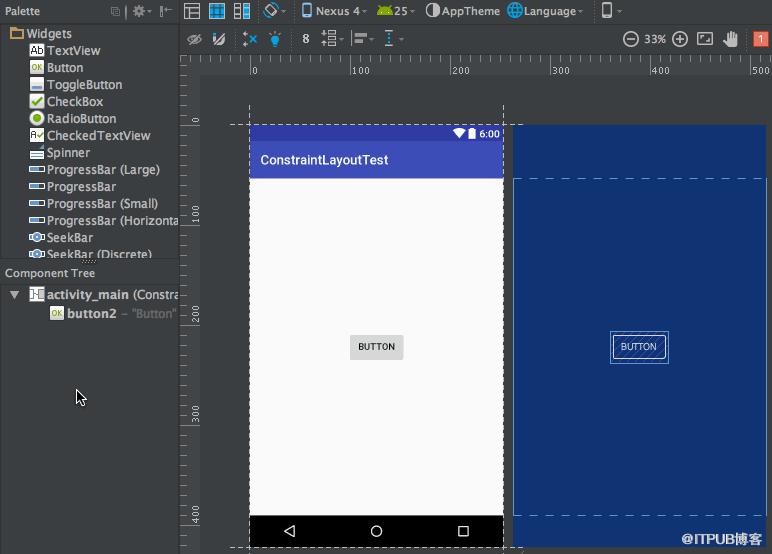
Task: Select the Widgets palette folder
Action: point(41,33)
